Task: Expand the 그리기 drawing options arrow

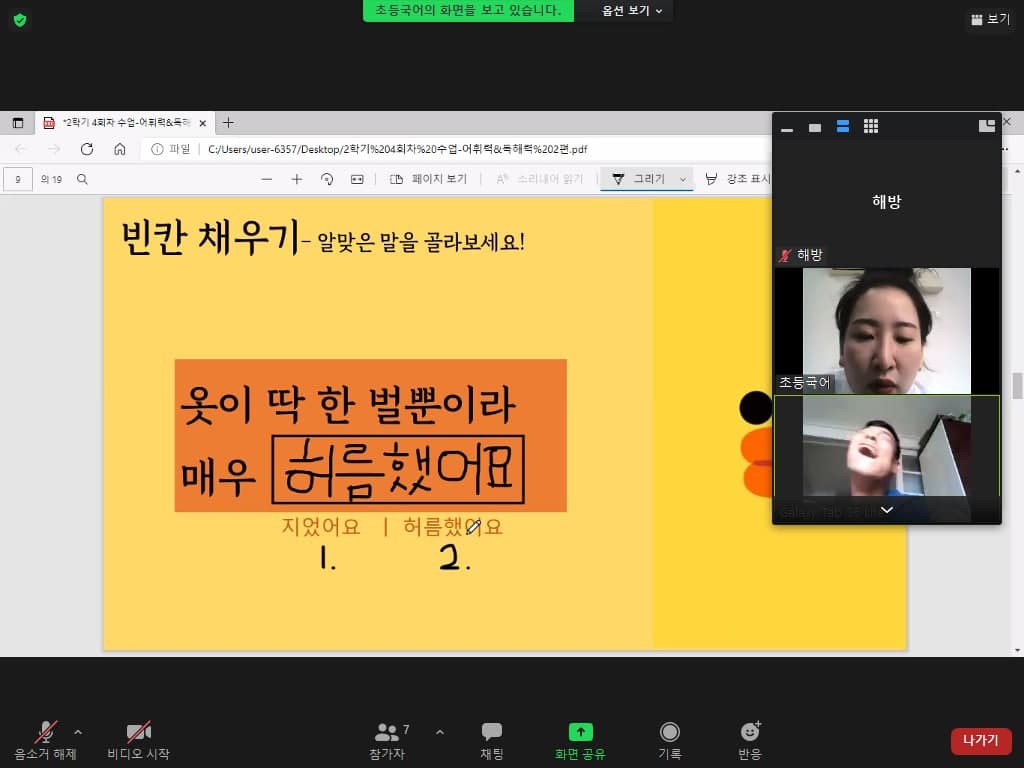Action: tap(683, 180)
